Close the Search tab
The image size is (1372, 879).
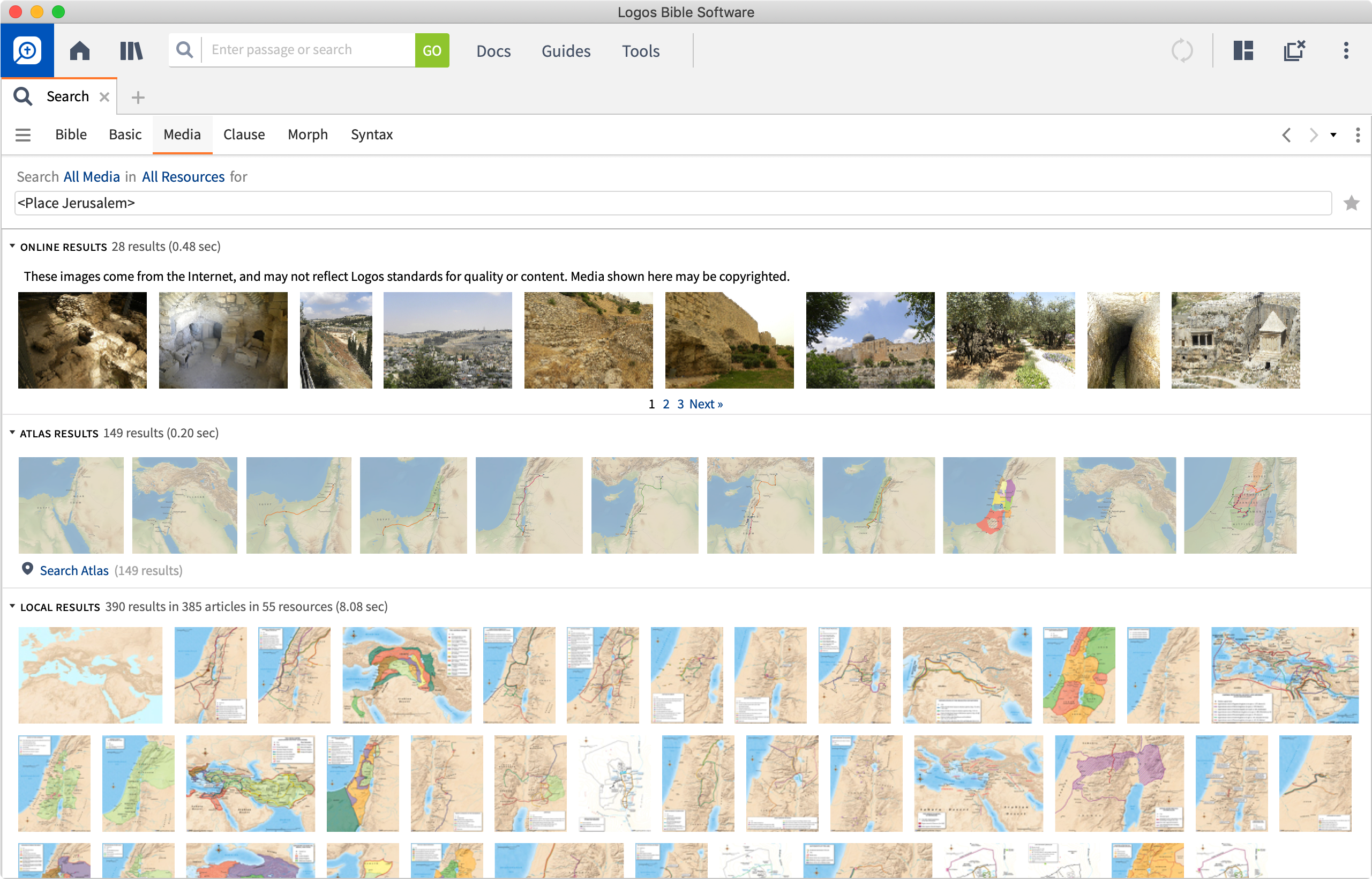104,97
